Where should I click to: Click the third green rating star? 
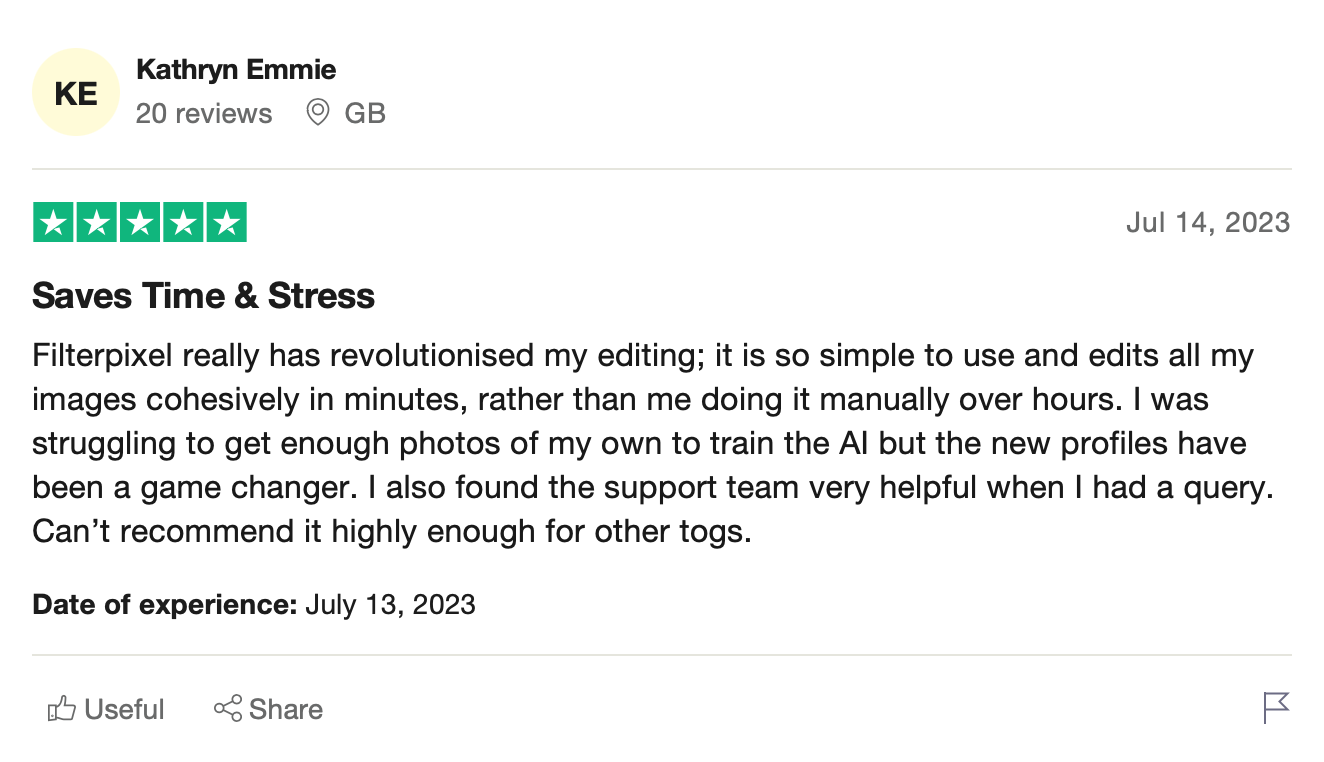(x=140, y=222)
